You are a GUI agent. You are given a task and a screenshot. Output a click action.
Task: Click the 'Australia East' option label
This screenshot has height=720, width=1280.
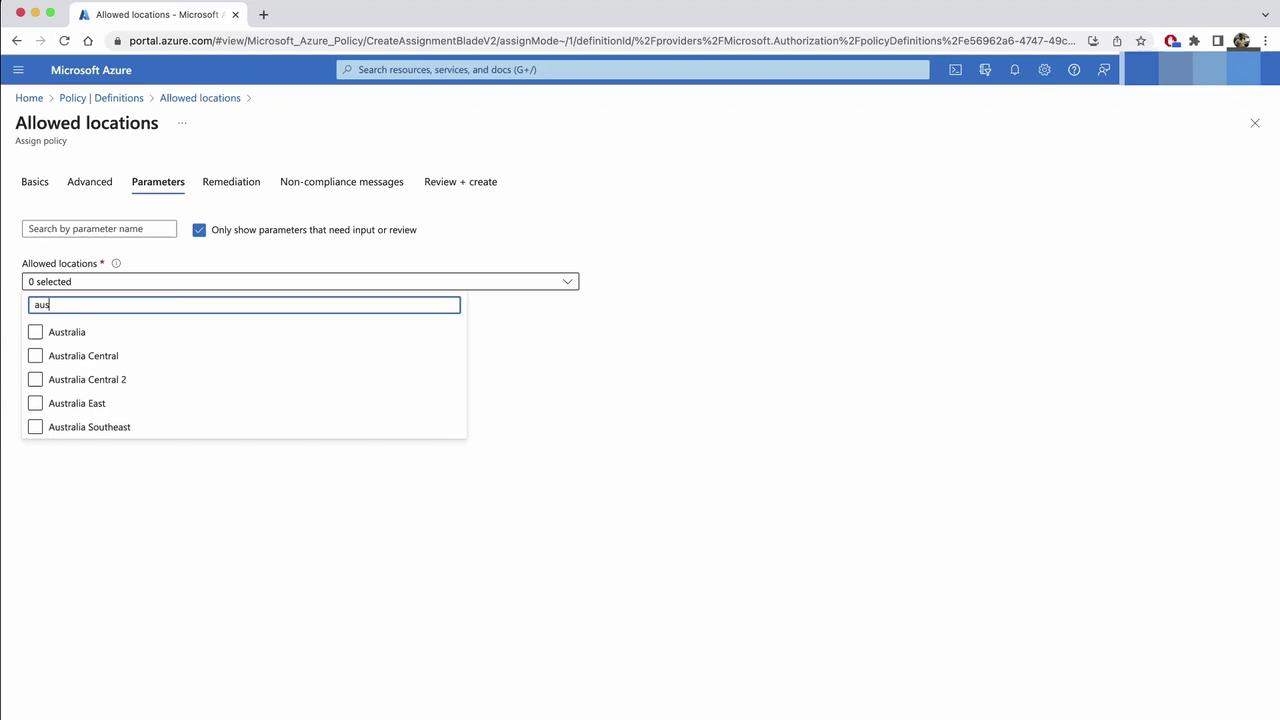tap(77, 403)
